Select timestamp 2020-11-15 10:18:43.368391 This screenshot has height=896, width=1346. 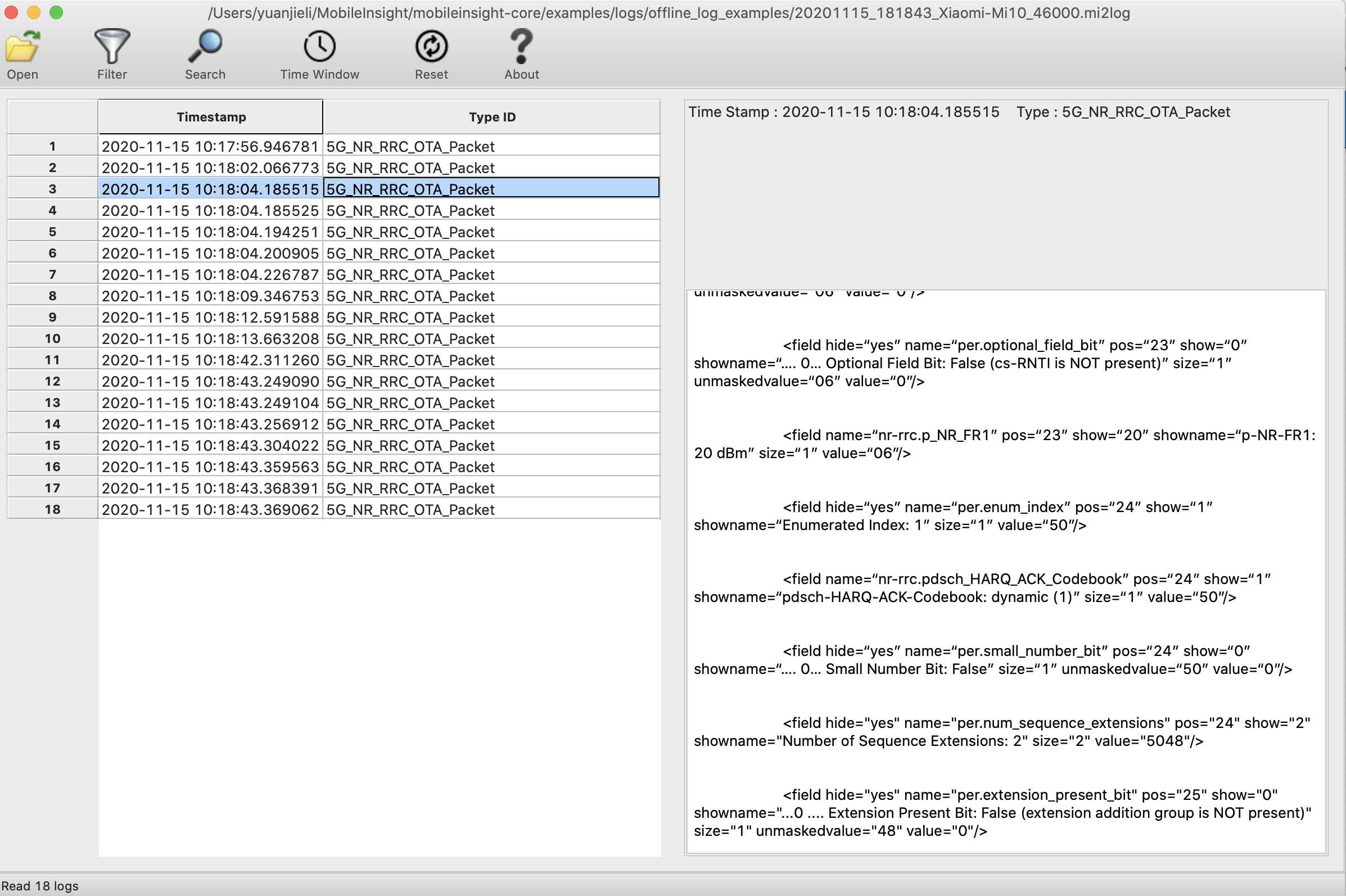click(x=210, y=487)
